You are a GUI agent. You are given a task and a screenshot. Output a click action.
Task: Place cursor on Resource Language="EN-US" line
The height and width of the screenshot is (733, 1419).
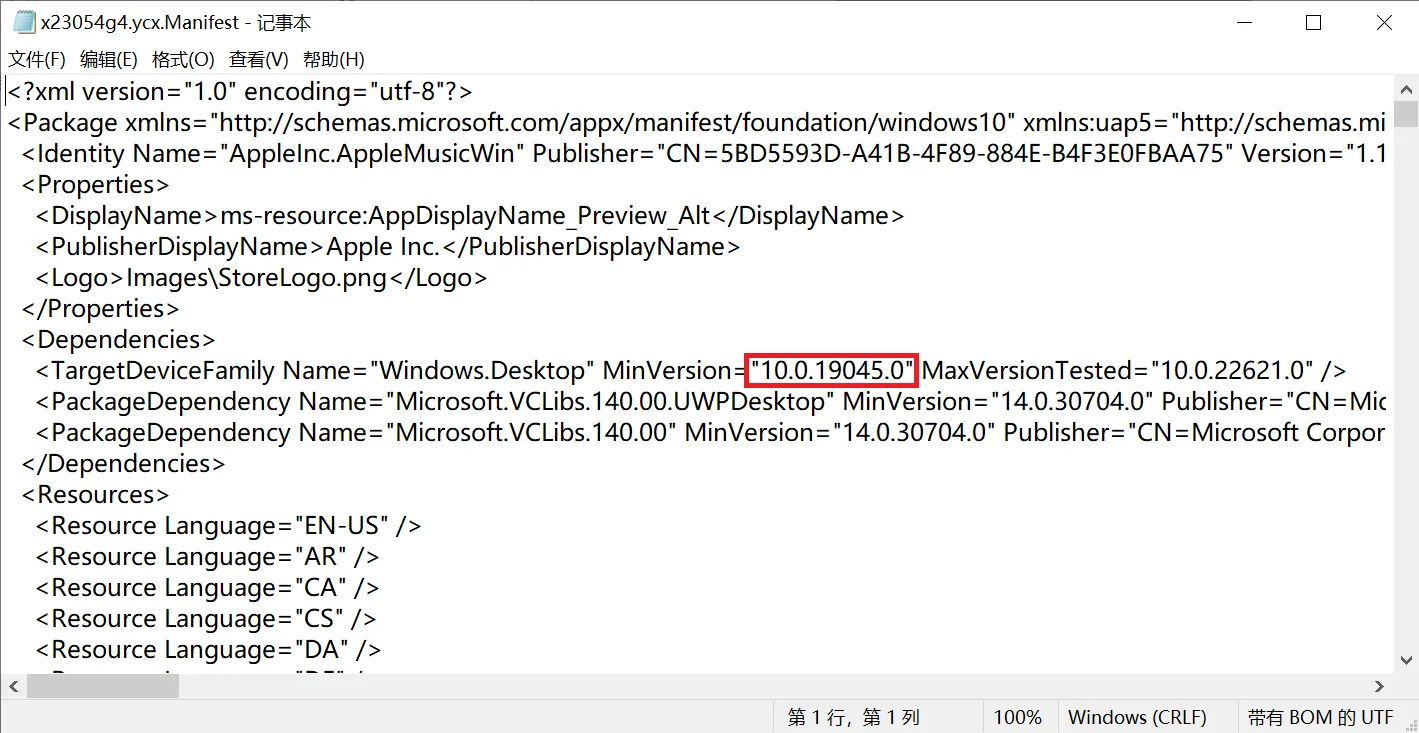[229, 525]
